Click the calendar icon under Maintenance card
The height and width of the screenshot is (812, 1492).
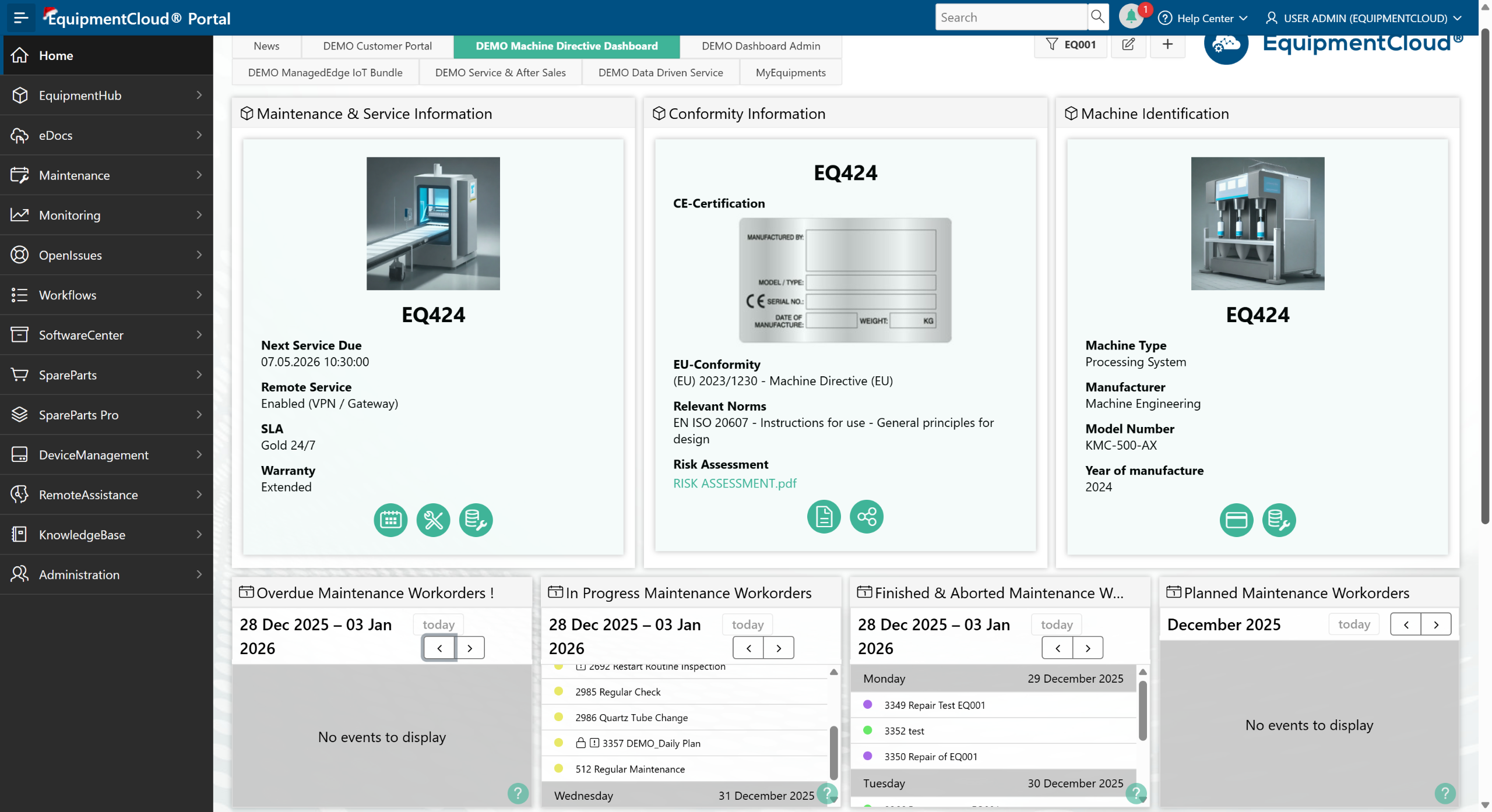(x=390, y=520)
